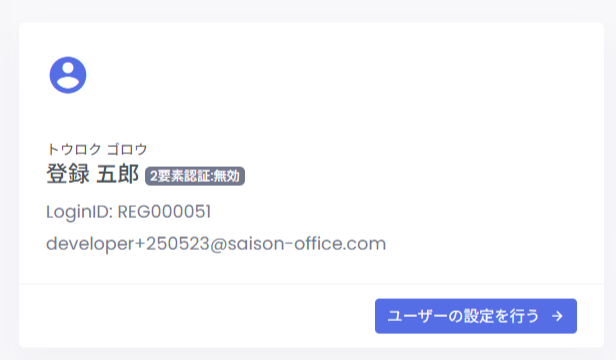The height and width of the screenshot is (360, 616).
Task: Click the 2要素認証:無効 status badge
Action: [x=195, y=176]
